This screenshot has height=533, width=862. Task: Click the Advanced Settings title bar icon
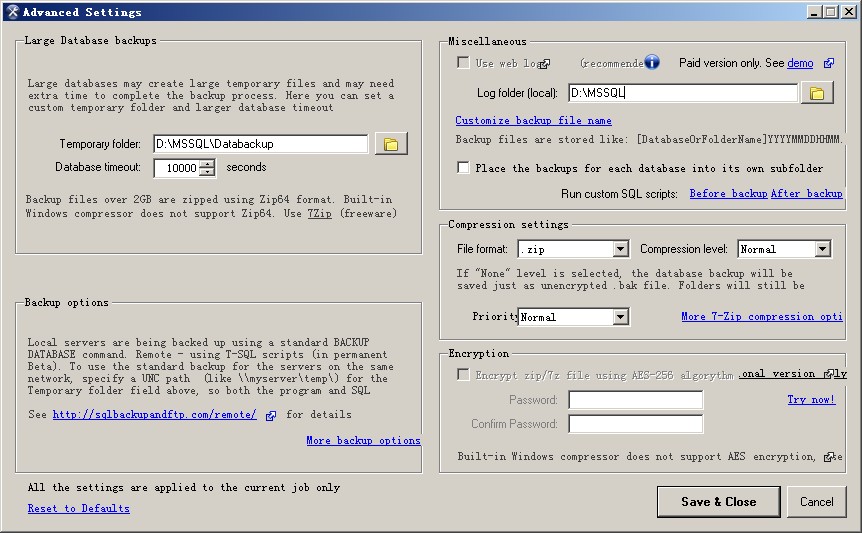pyautogui.click(x=12, y=12)
